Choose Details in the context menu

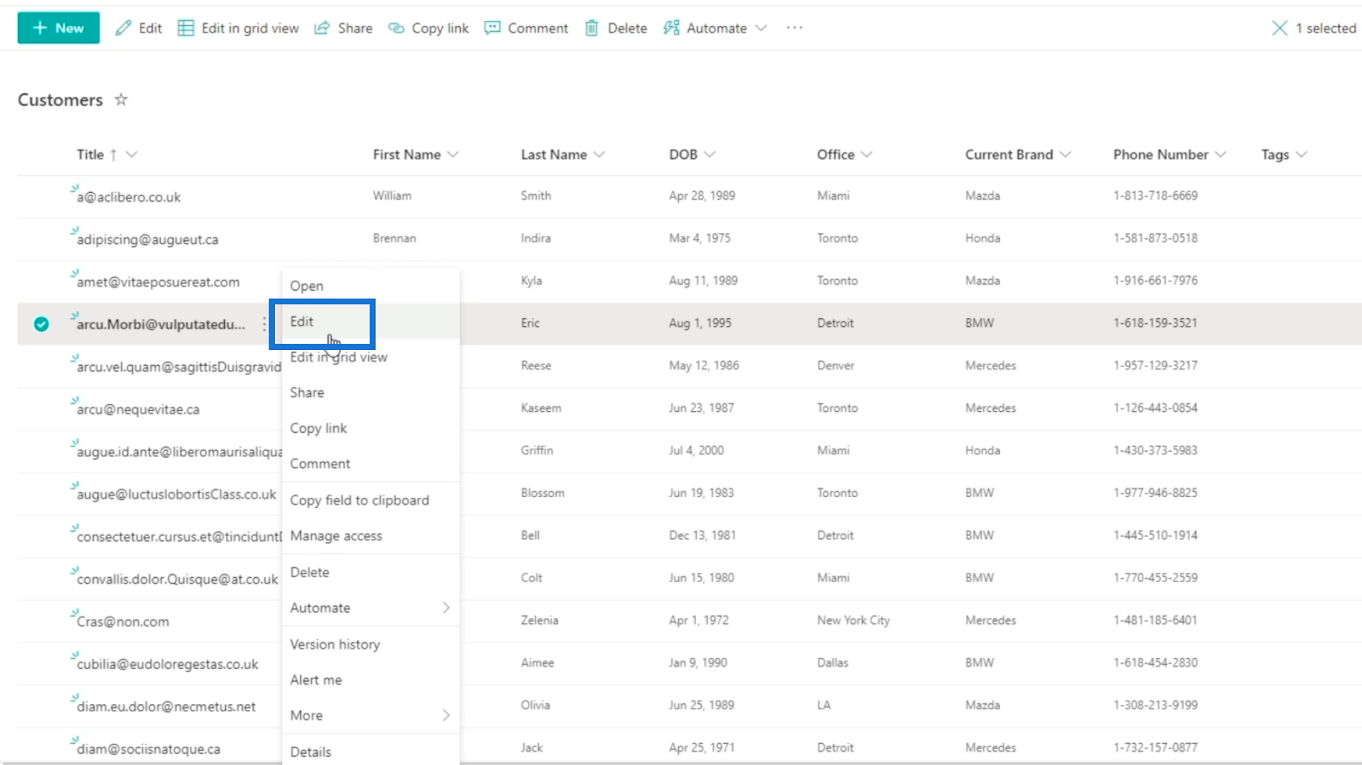pos(370,752)
